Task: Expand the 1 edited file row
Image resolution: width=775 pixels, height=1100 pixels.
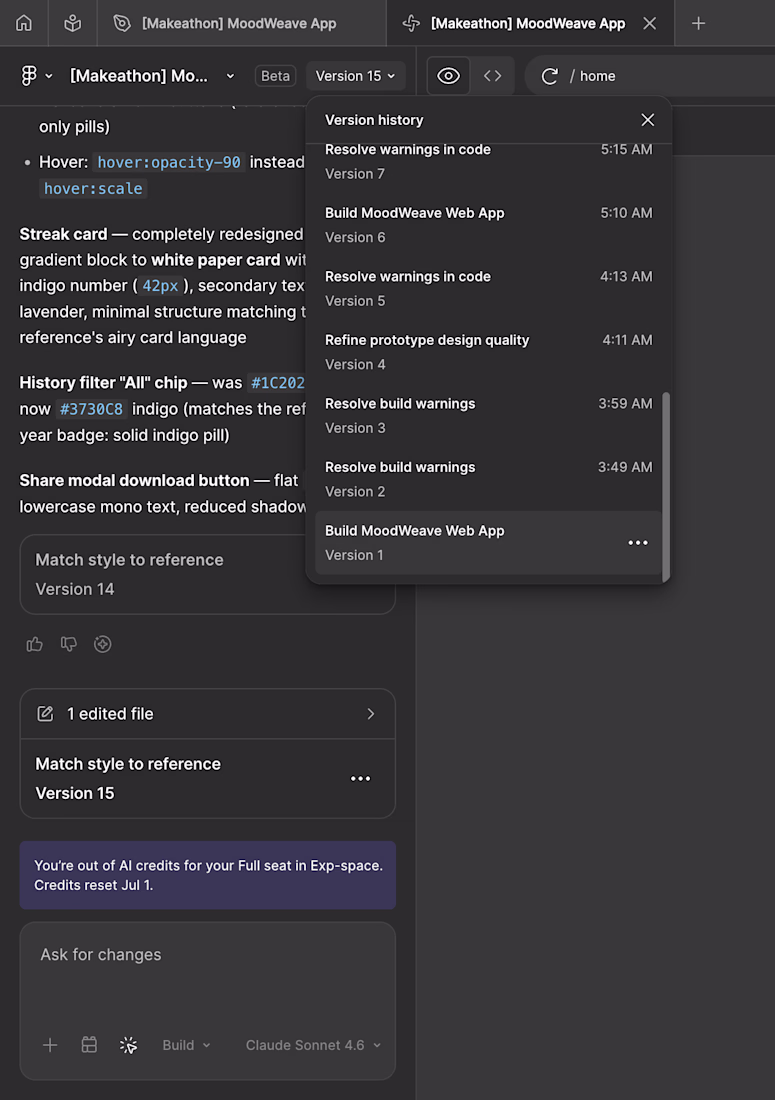Action: point(208,713)
